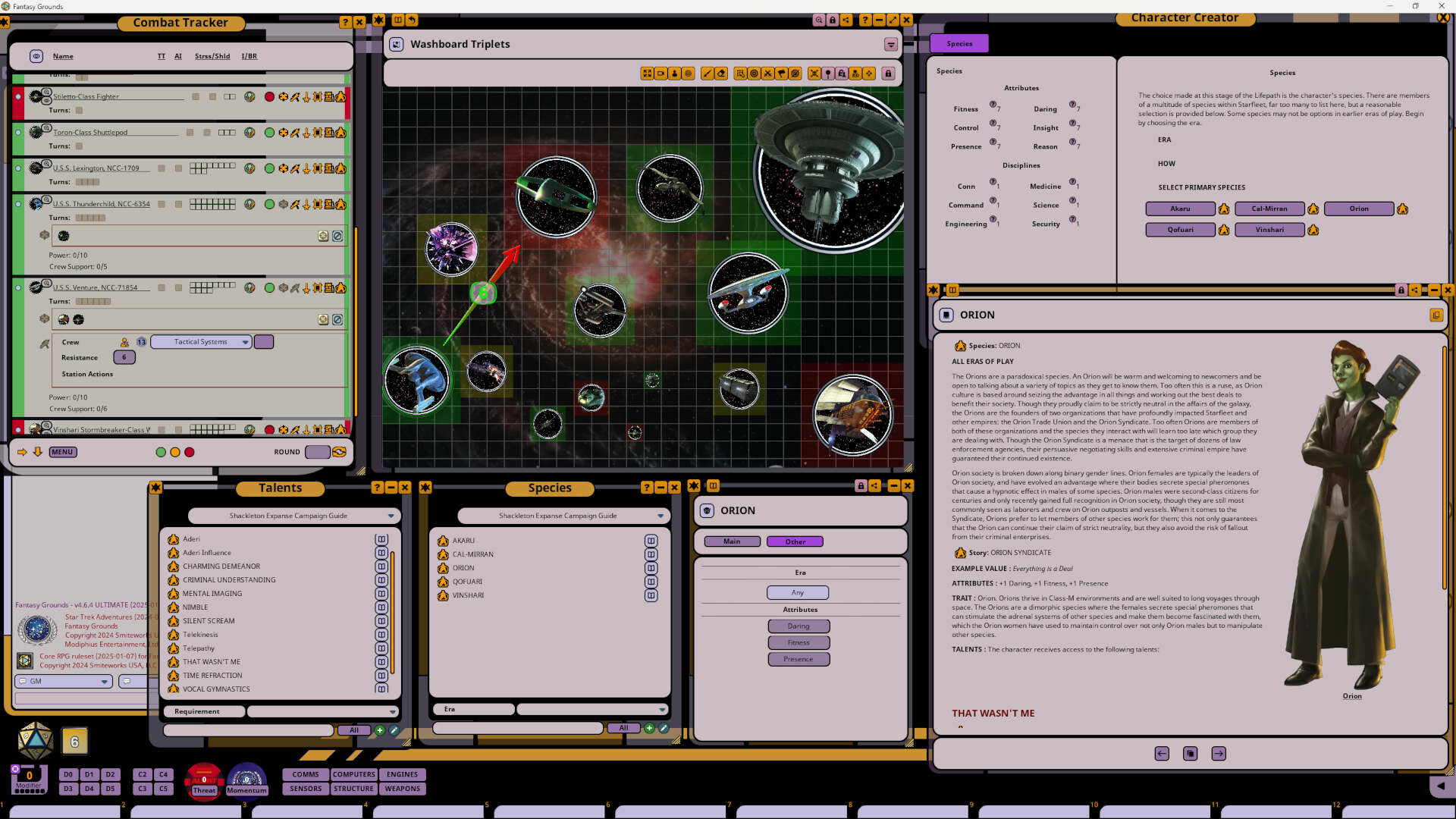Click the round reset arrows icon in Combat Tracker
This screenshot has height=819, width=1456.
click(x=339, y=451)
